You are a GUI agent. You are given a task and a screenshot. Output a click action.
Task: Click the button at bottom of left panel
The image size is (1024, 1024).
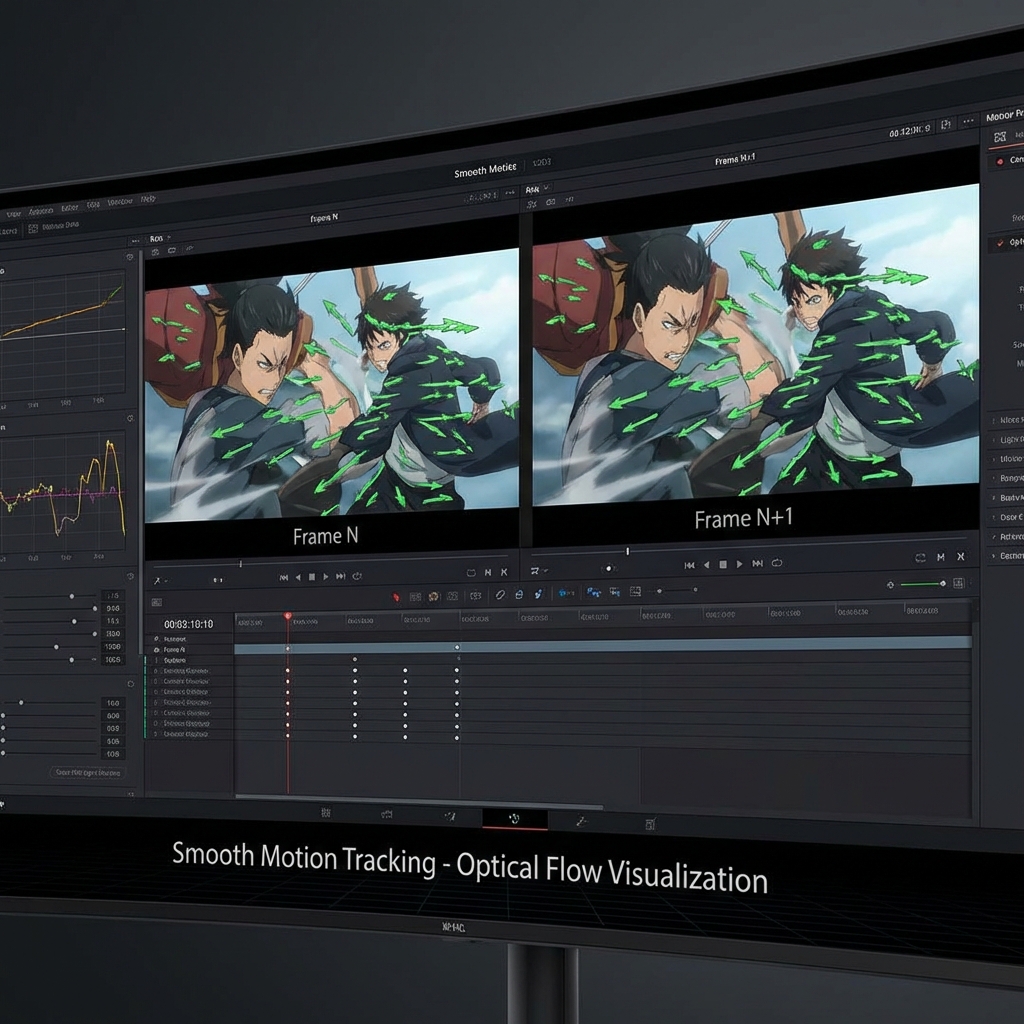88,773
